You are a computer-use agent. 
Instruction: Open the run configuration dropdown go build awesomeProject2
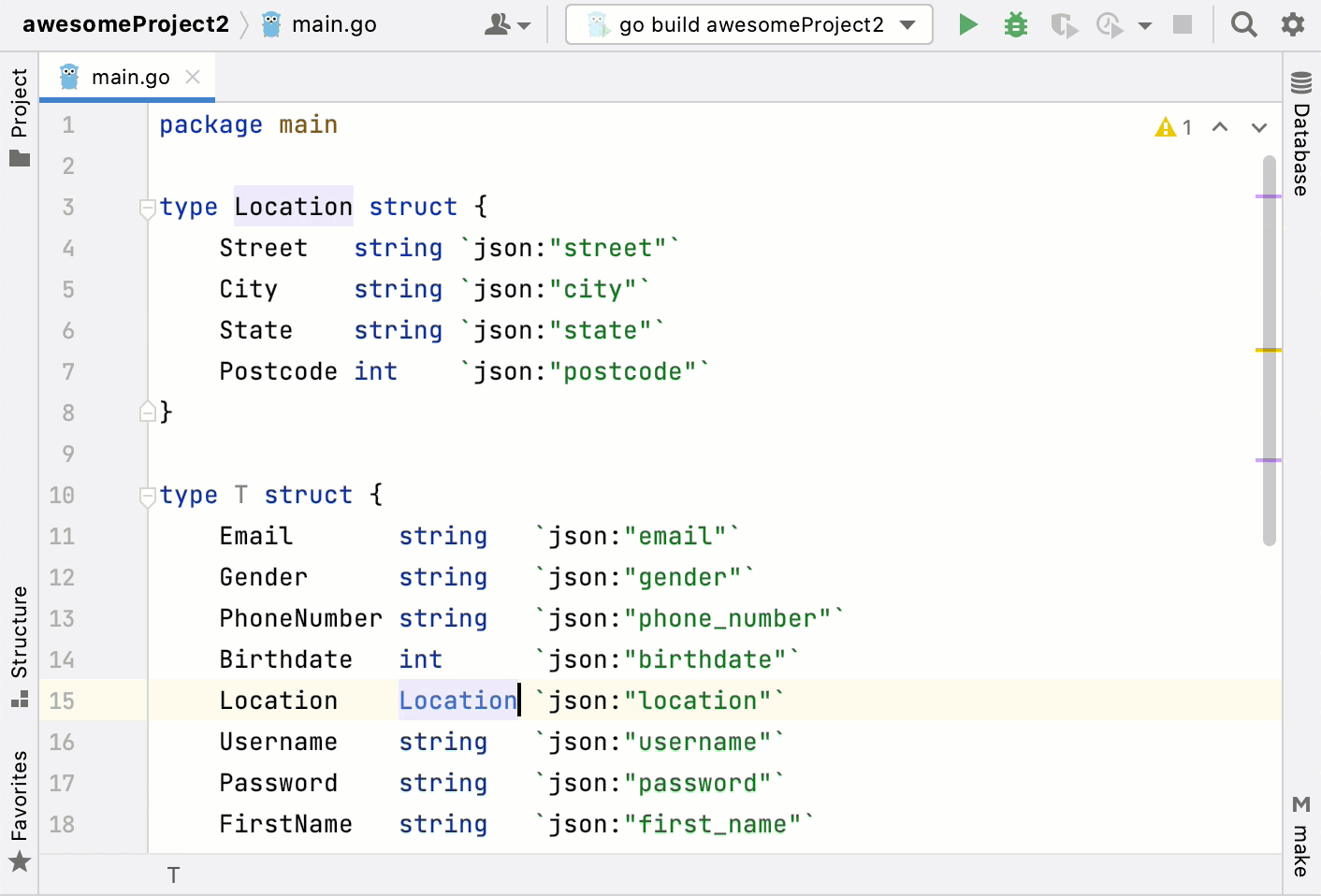pos(748,24)
